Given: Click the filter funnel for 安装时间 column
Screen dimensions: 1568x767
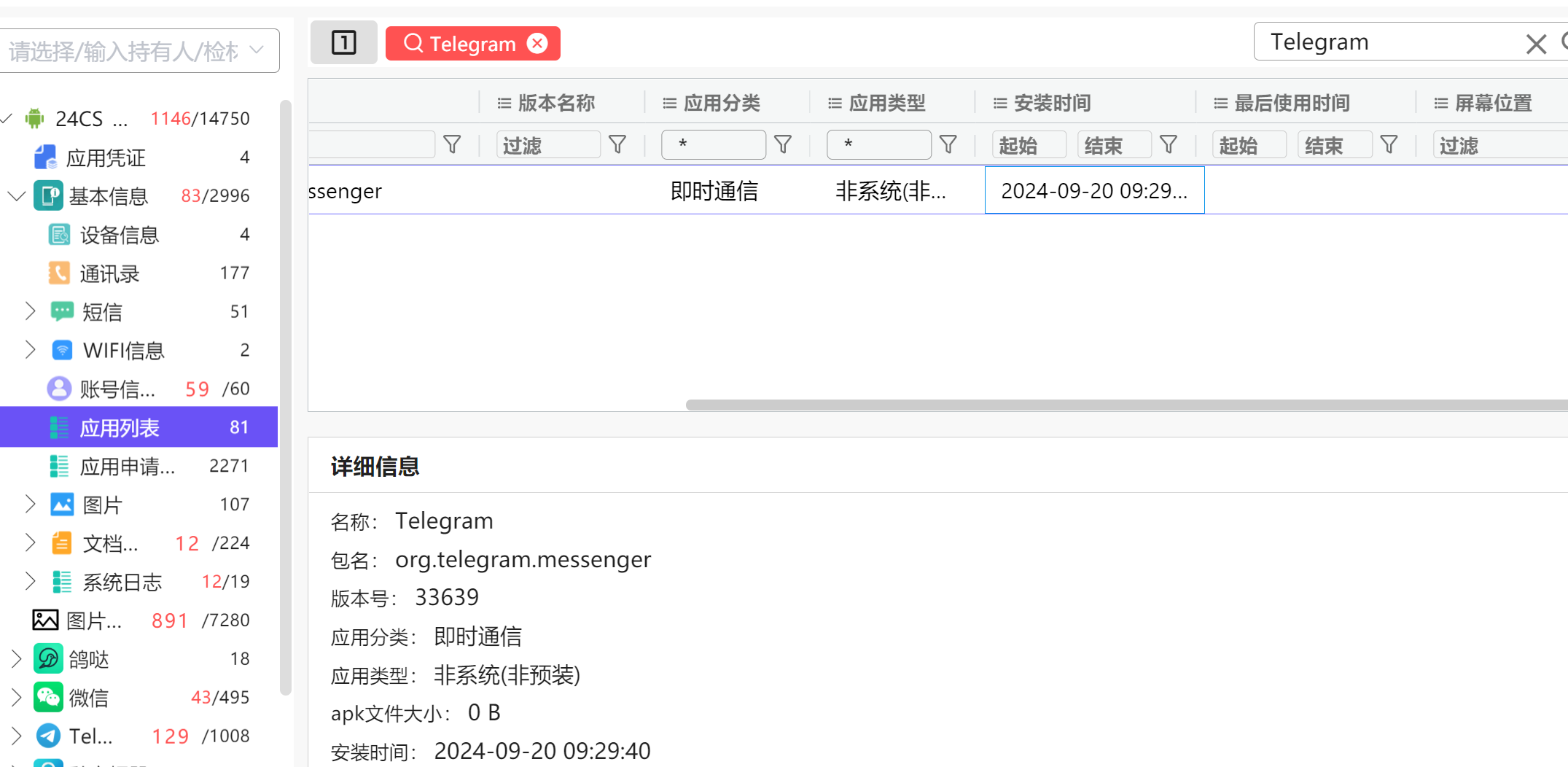Looking at the screenshot, I should coord(1169,145).
